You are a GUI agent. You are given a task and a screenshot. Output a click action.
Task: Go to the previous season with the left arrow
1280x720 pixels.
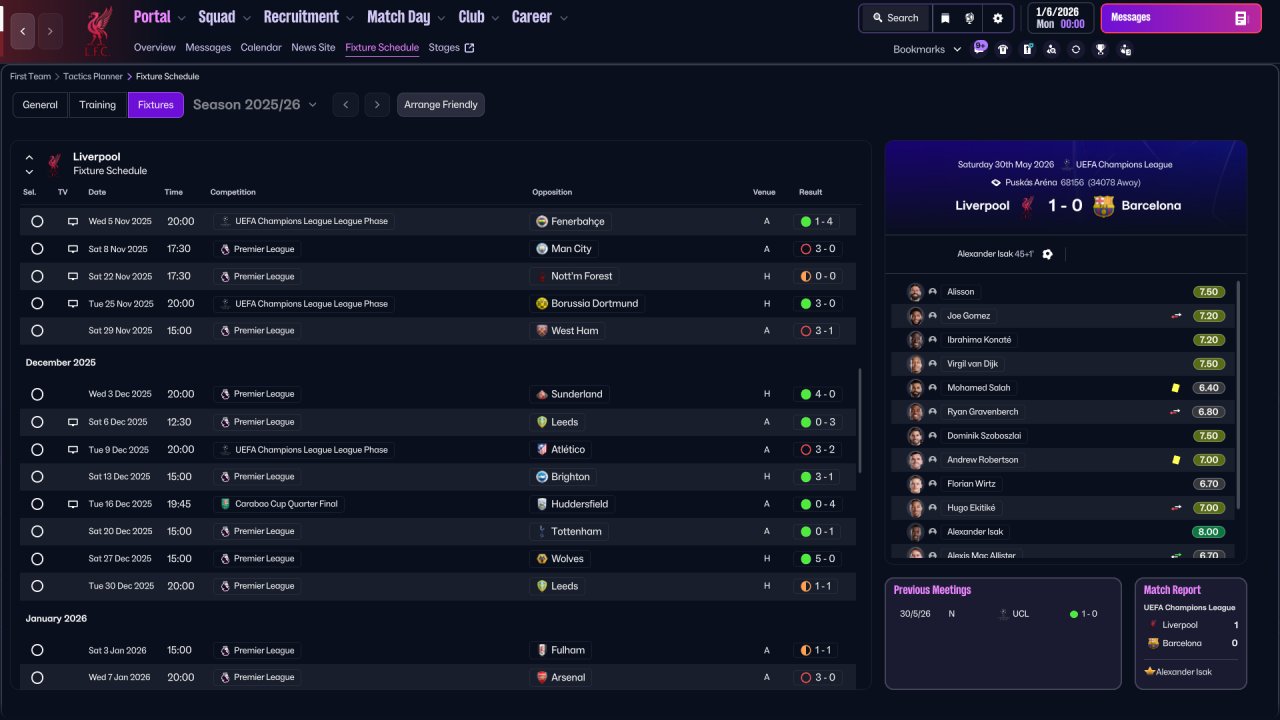[x=345, y=105]
